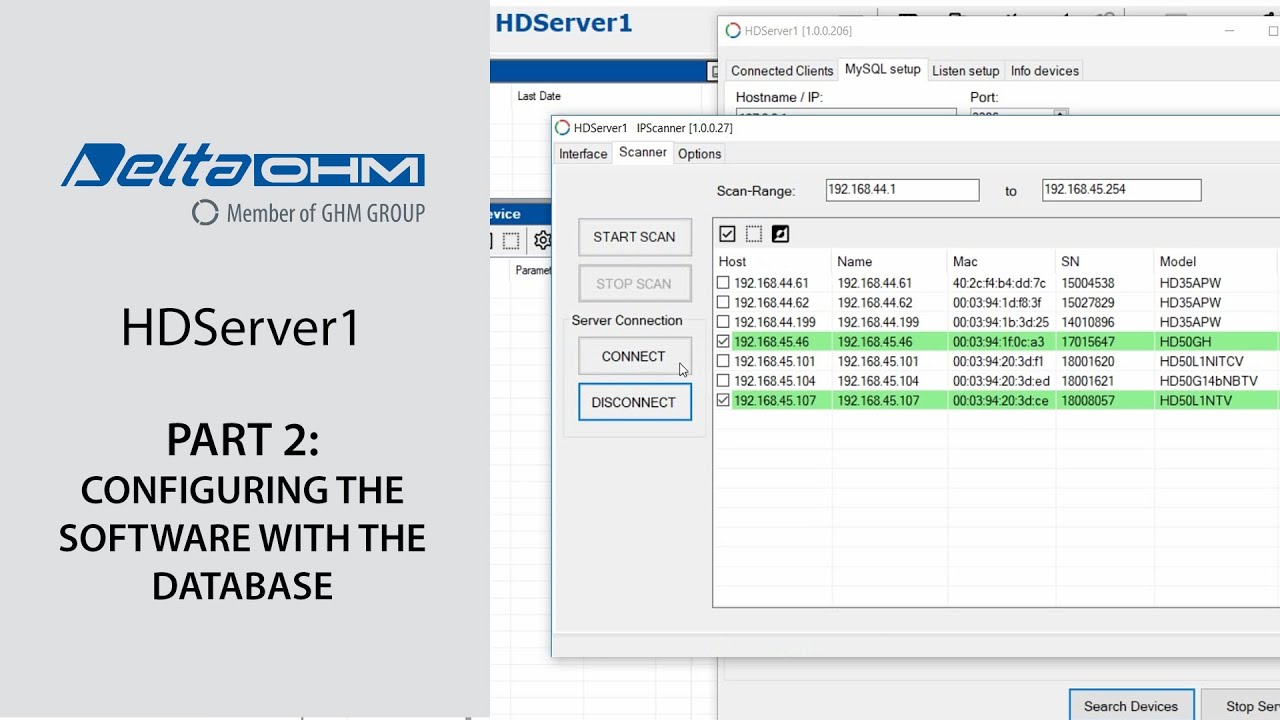Click serial number 14010896
This screenshot has width=1280, height=720.
point(1088,322)
